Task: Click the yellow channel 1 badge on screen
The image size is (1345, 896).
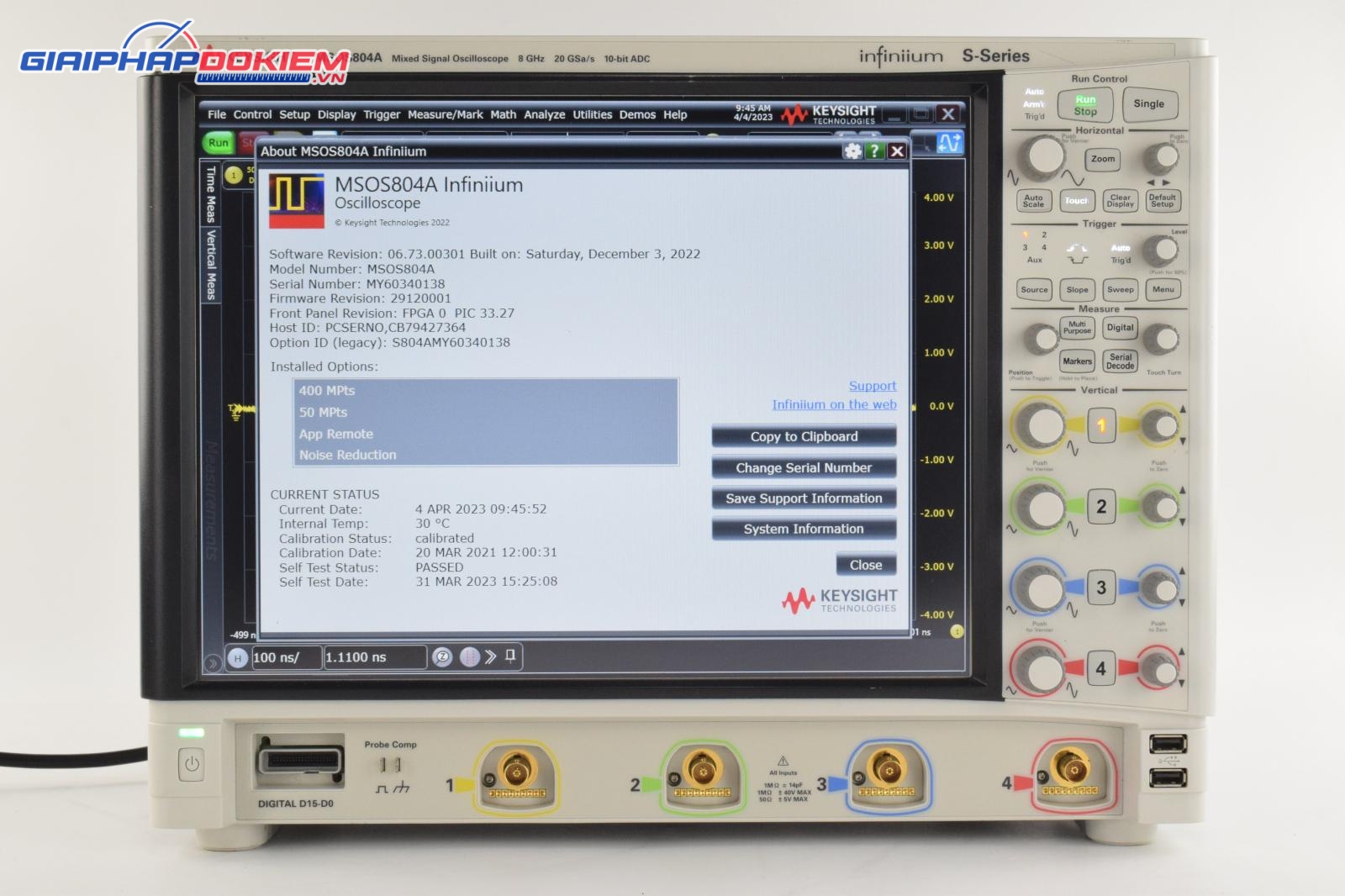Action: click(x=234, y=175)
